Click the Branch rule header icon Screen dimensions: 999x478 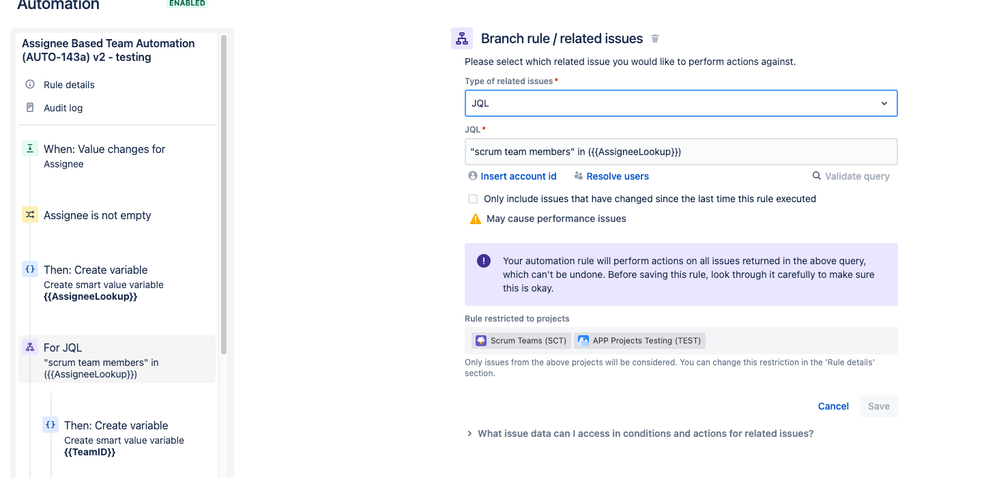tap(462, 39)
